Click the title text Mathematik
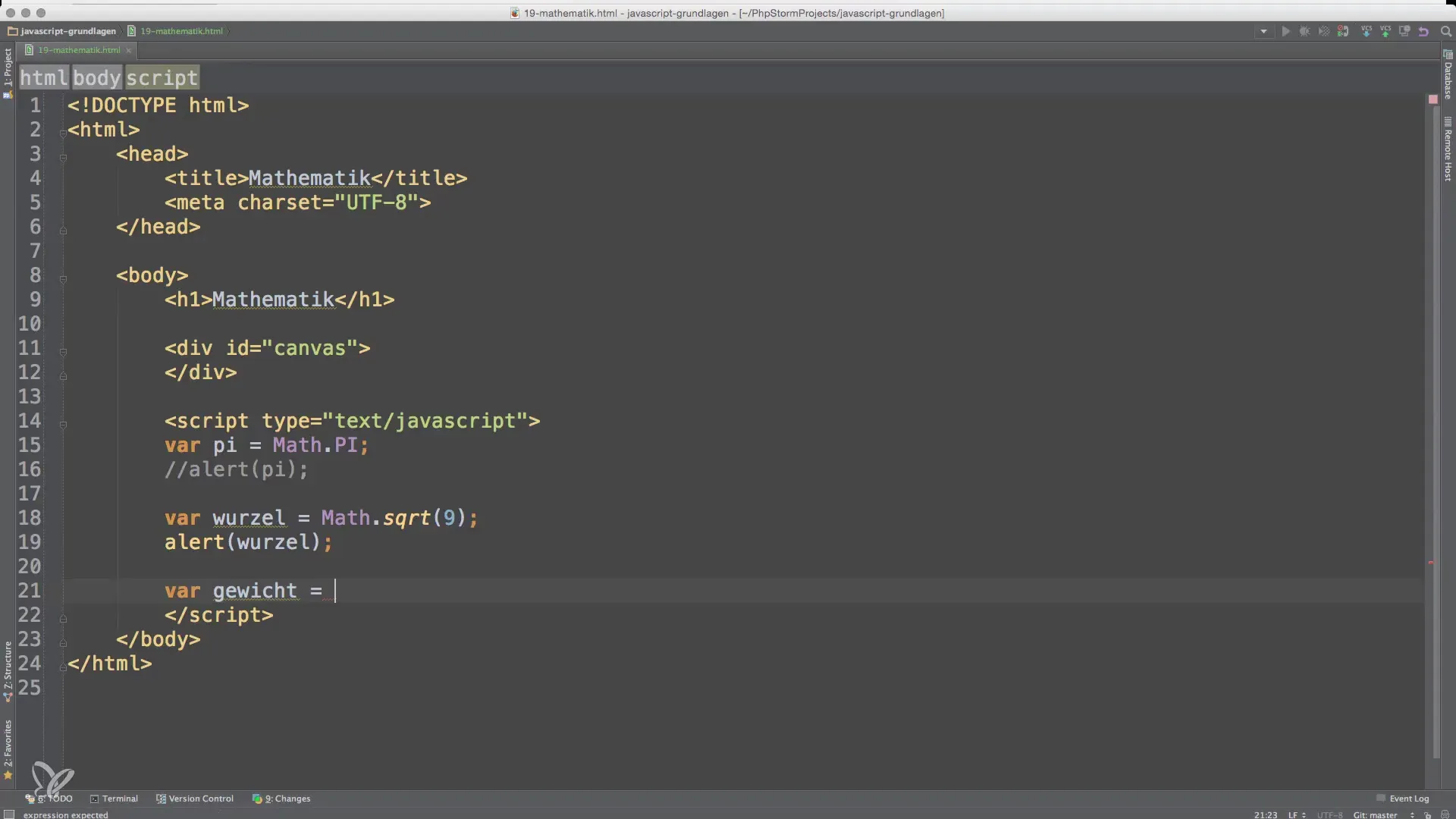The height and width of the screenshot is (819, 1456). 309,178
